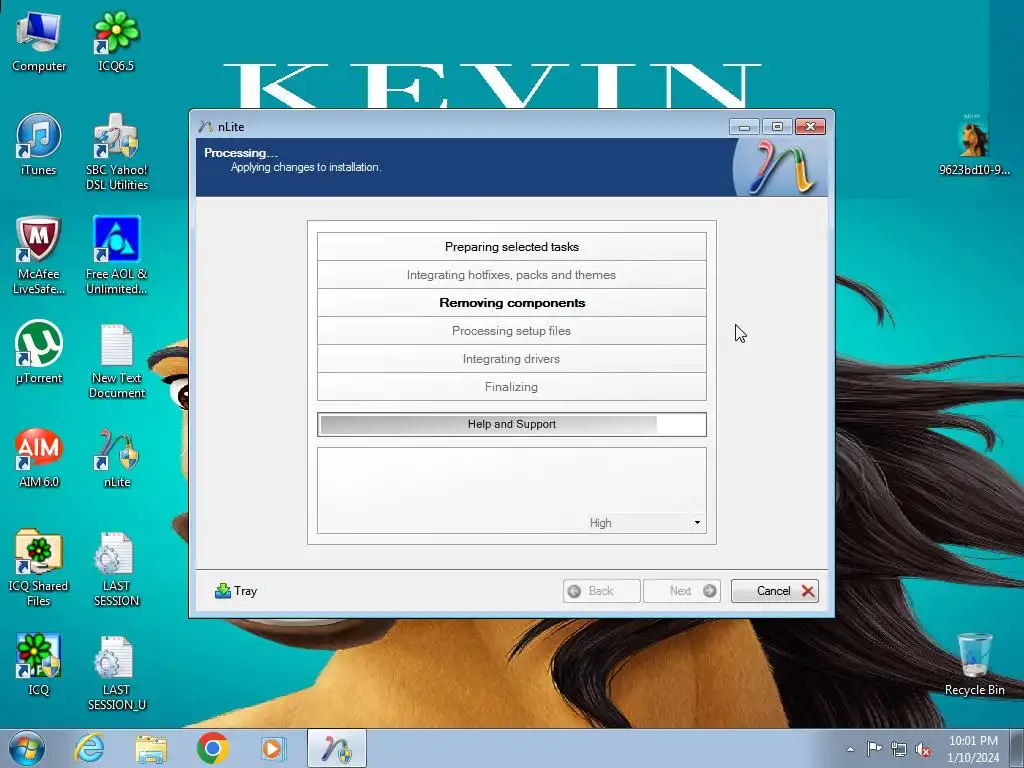Click the nLite title bar icon
1024x768 pixels.
pos(206,127)
